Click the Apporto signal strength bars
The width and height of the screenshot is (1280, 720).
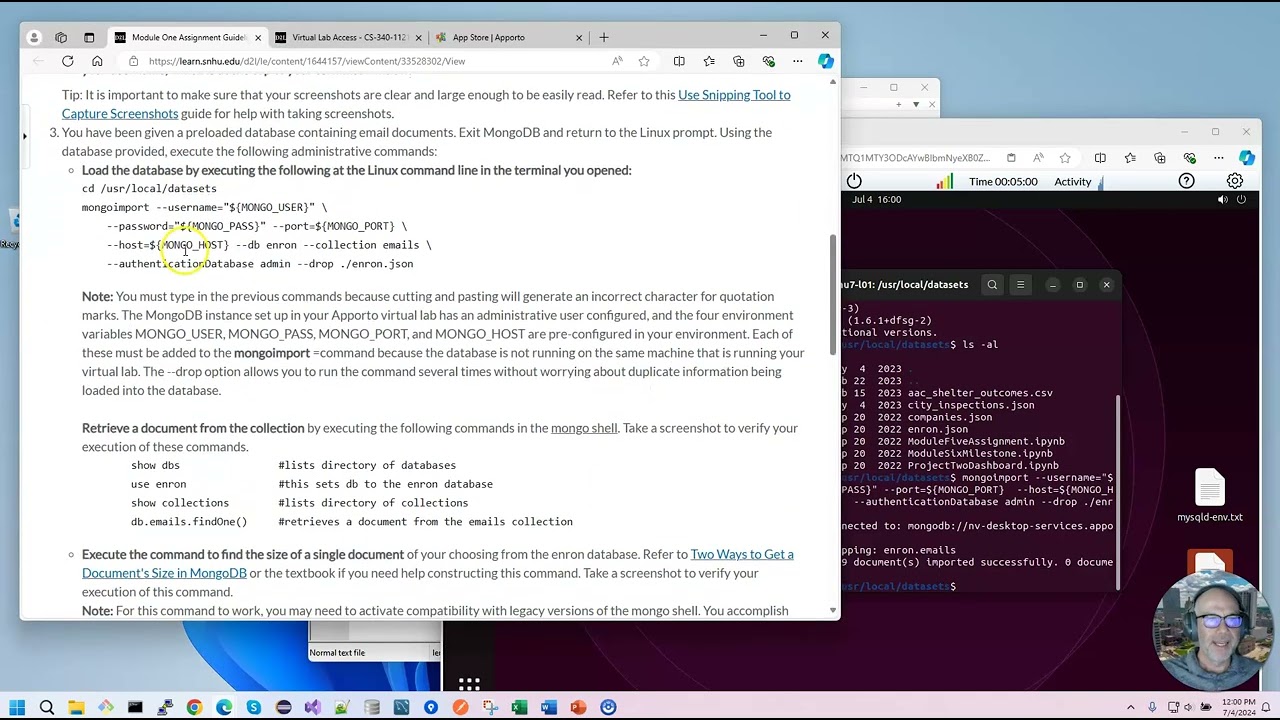tap(944, 181)
